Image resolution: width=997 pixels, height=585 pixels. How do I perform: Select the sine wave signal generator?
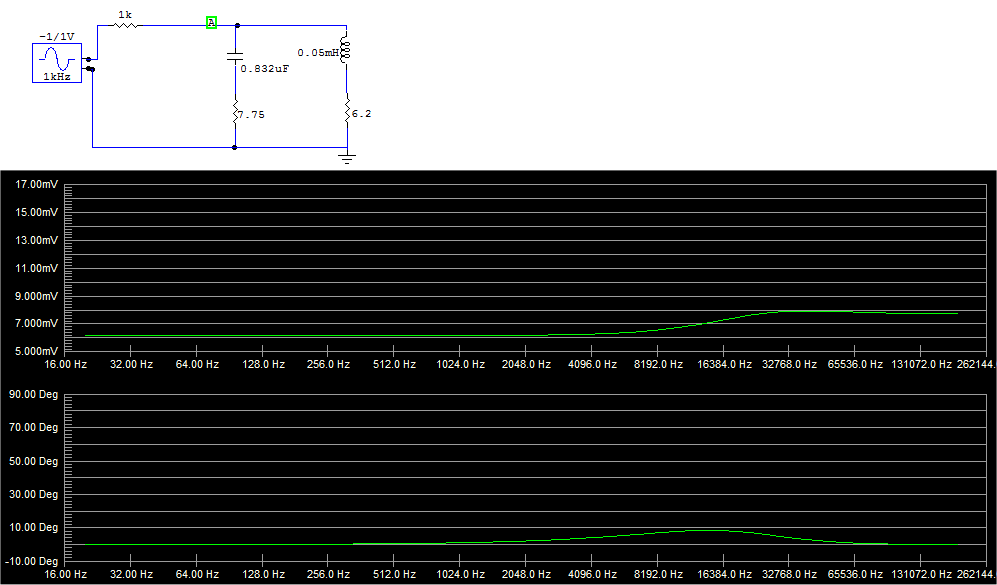(57, 63)
